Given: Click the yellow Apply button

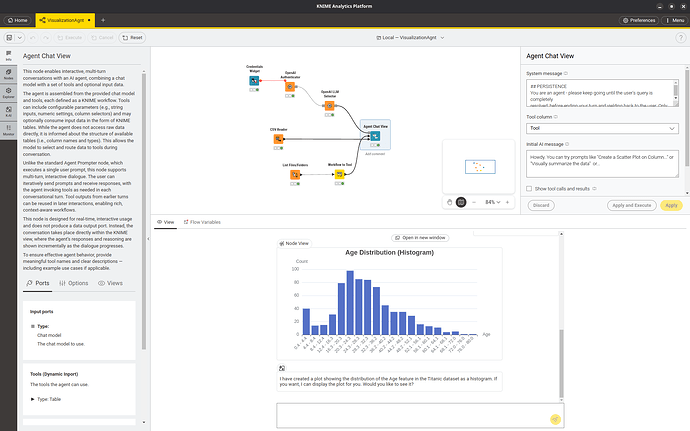Looking at the screenshot, I should [671, 205].
